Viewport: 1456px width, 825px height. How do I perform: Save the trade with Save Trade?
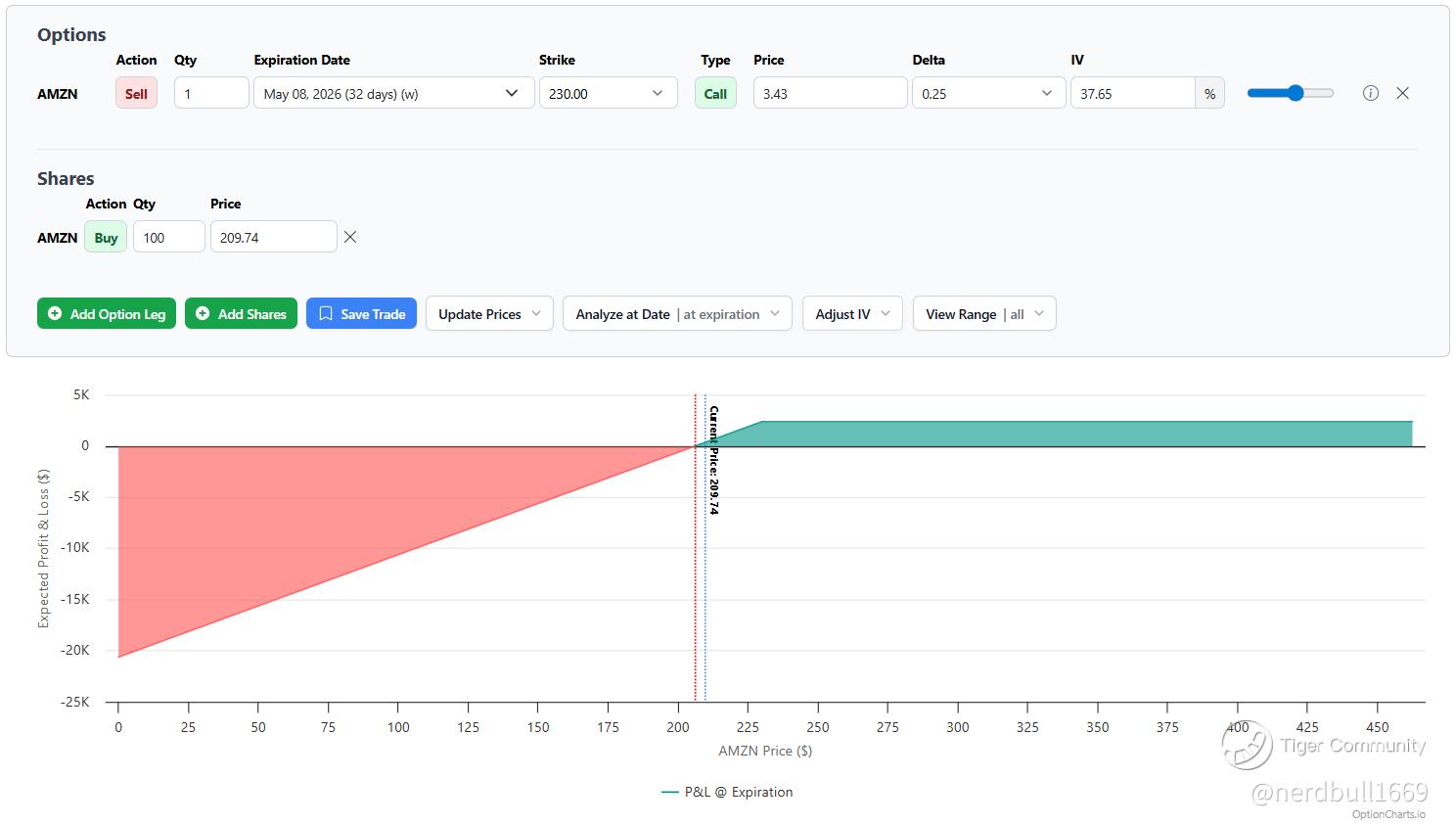click(x=362, y=313)
